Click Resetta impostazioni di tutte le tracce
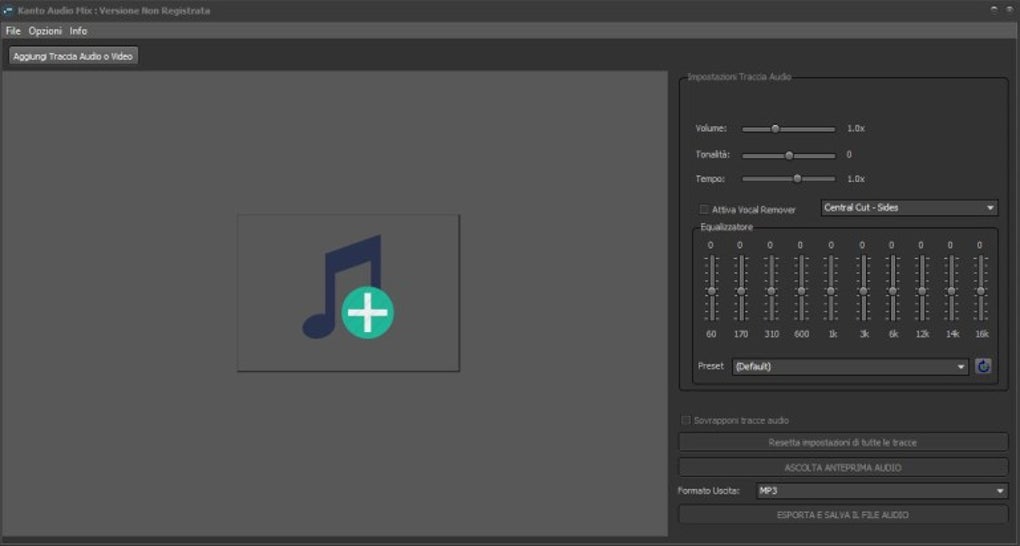This screenshot has height=546, width=1020. 843,442
